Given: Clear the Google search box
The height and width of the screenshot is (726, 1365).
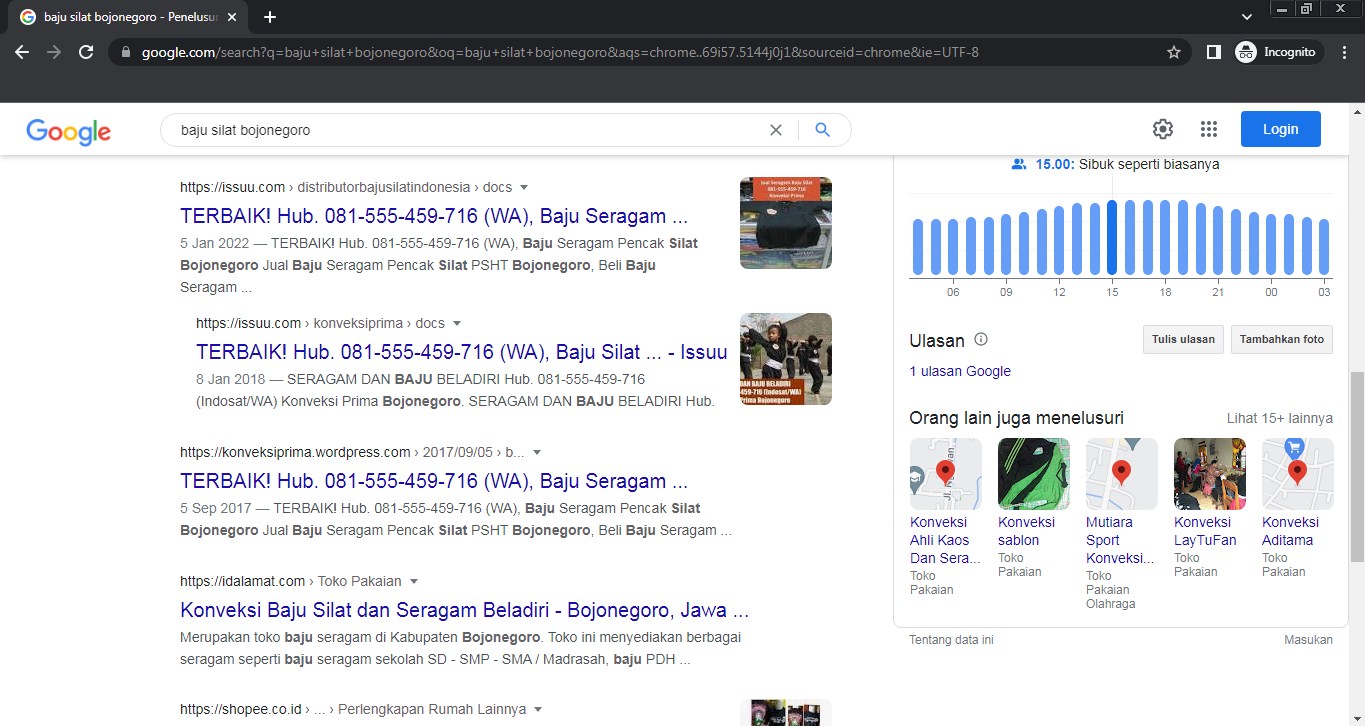Looking at the screenshot, I should click(775, 130).
